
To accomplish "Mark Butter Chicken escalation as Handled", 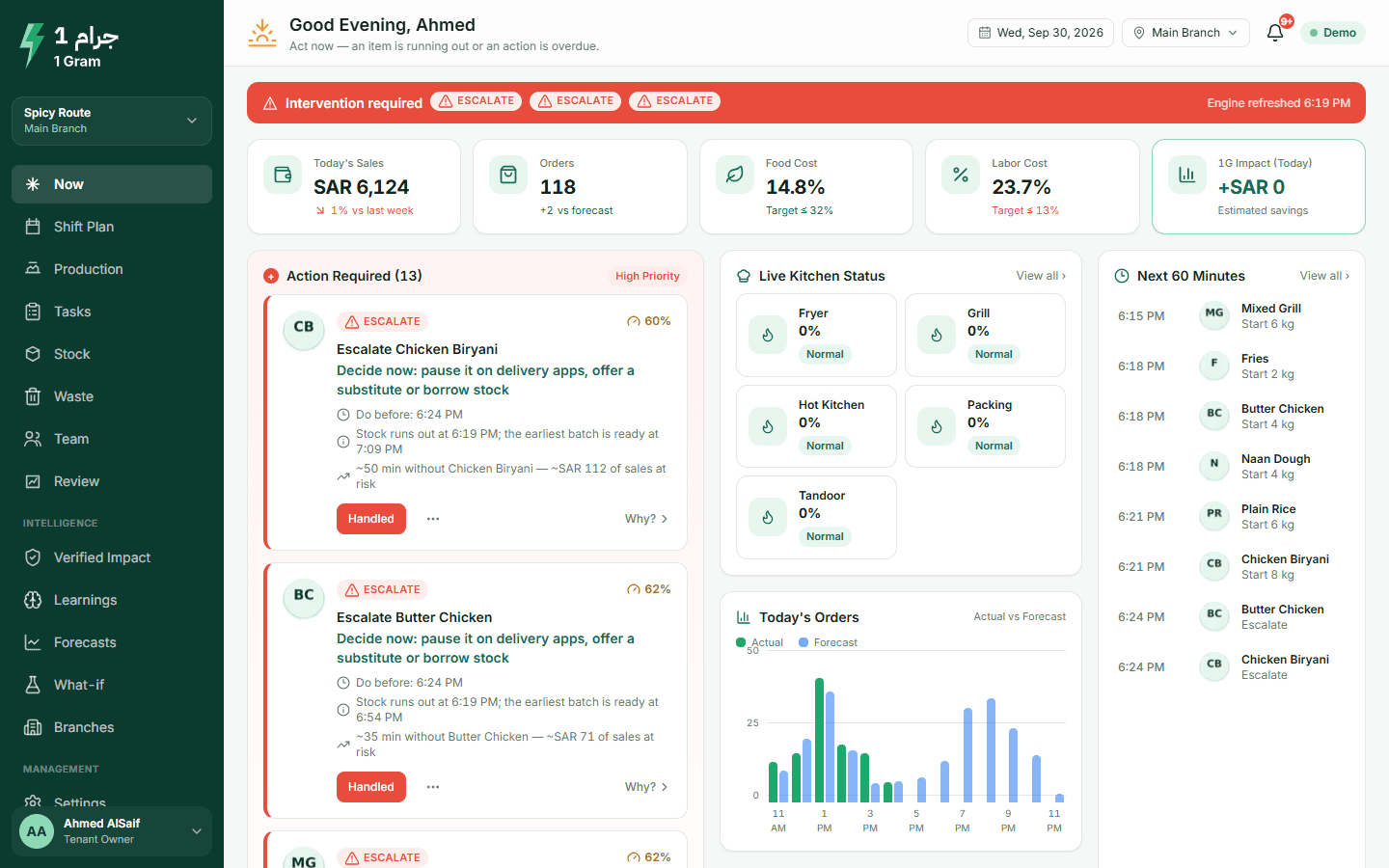I will pos(371,787).
